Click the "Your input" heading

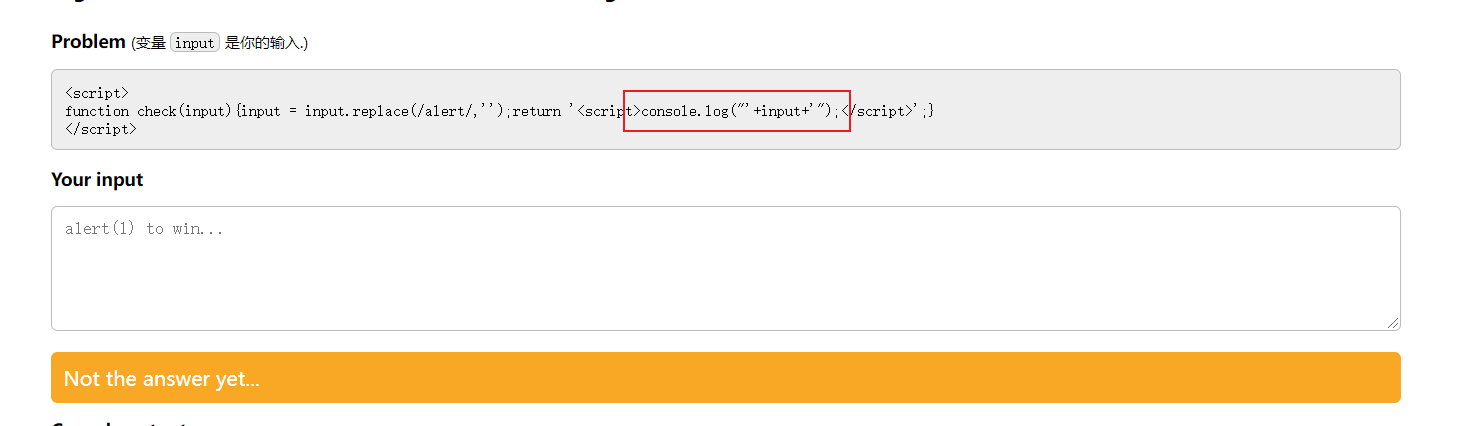click(x=97, y=180)
